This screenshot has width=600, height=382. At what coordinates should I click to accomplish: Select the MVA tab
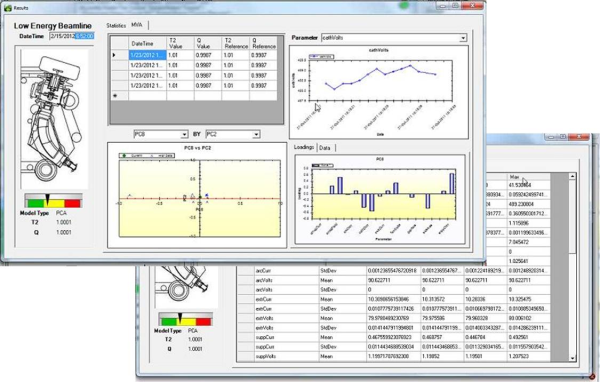137,25
